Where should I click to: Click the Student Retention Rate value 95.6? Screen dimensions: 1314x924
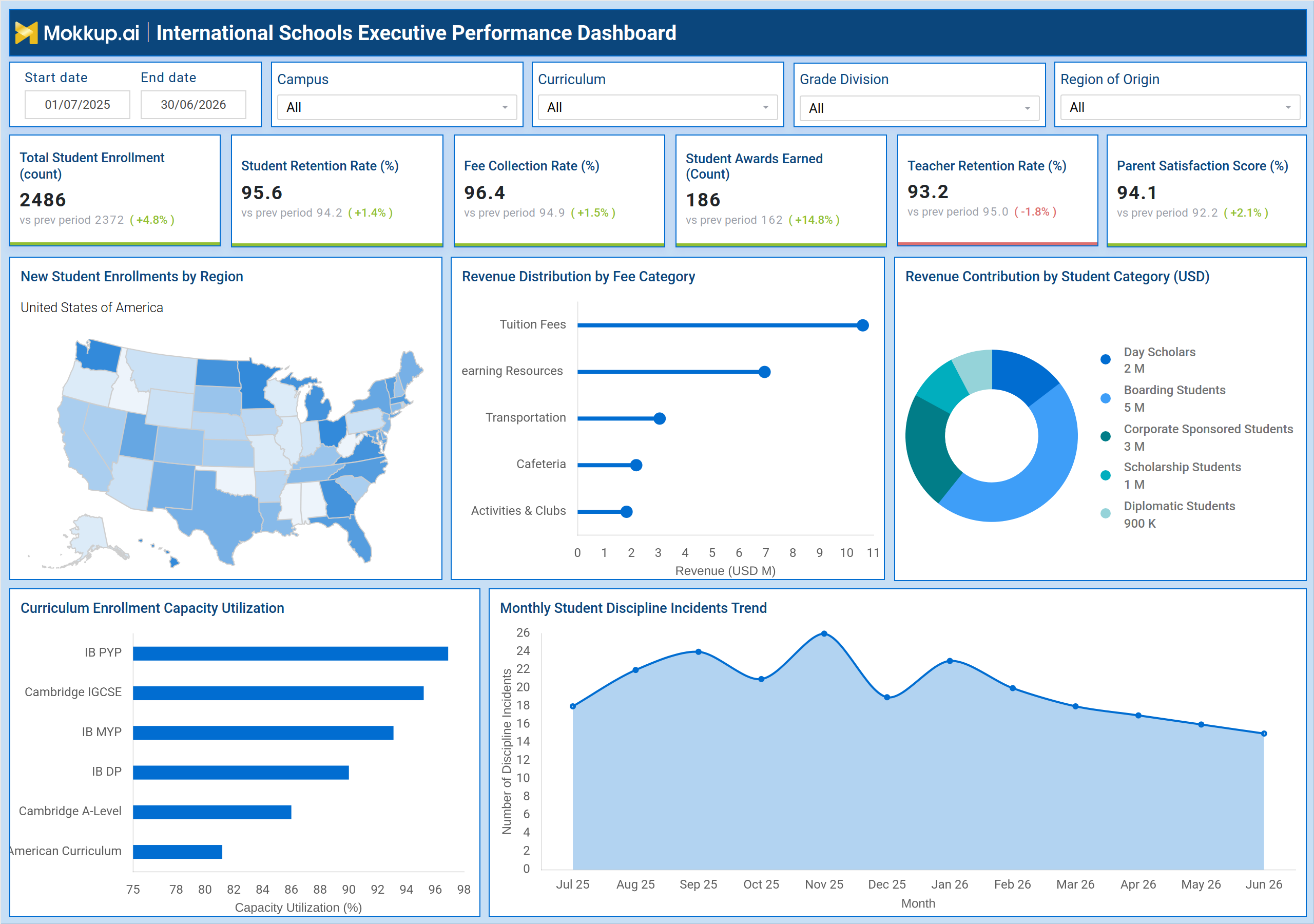coord(262,193)
